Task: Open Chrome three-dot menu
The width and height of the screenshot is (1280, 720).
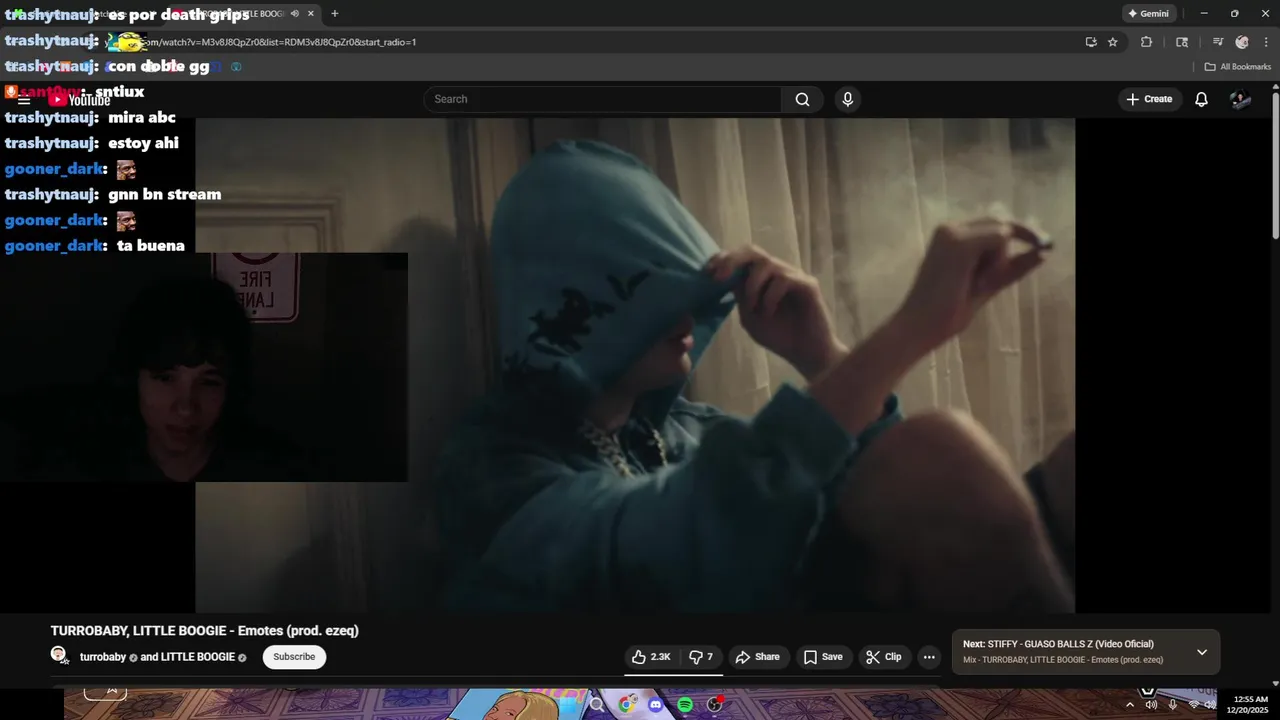Action: pyautogui.click(x=1265, y=42)
